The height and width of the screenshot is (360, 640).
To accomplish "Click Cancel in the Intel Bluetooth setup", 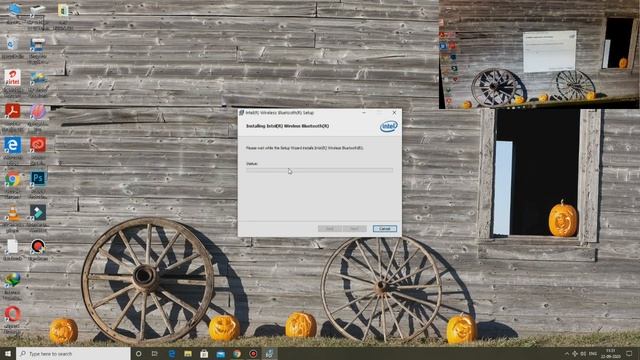I will click(x=384, y=229).
